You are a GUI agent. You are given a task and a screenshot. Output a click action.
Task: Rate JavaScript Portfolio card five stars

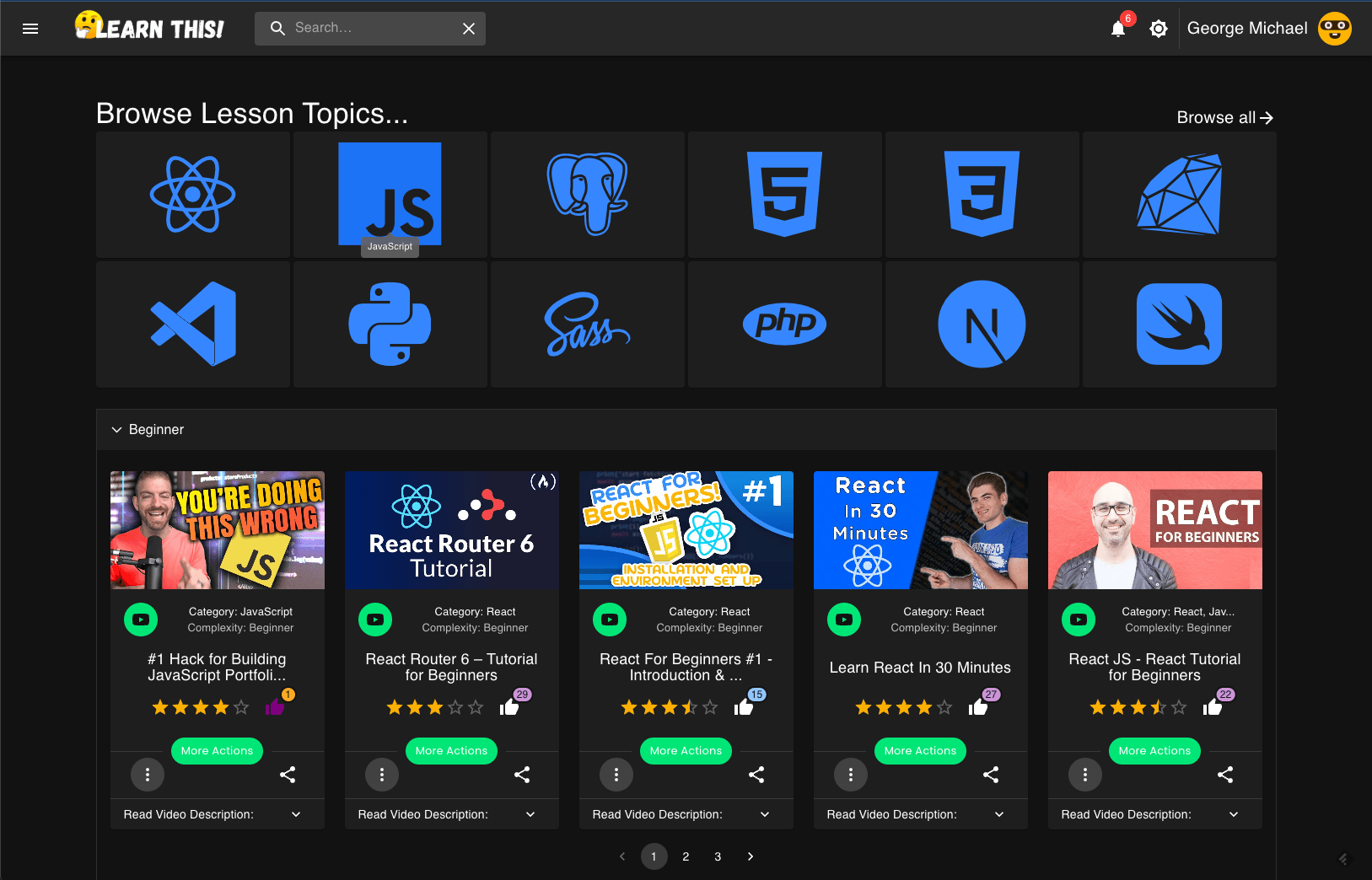point(241,707)
